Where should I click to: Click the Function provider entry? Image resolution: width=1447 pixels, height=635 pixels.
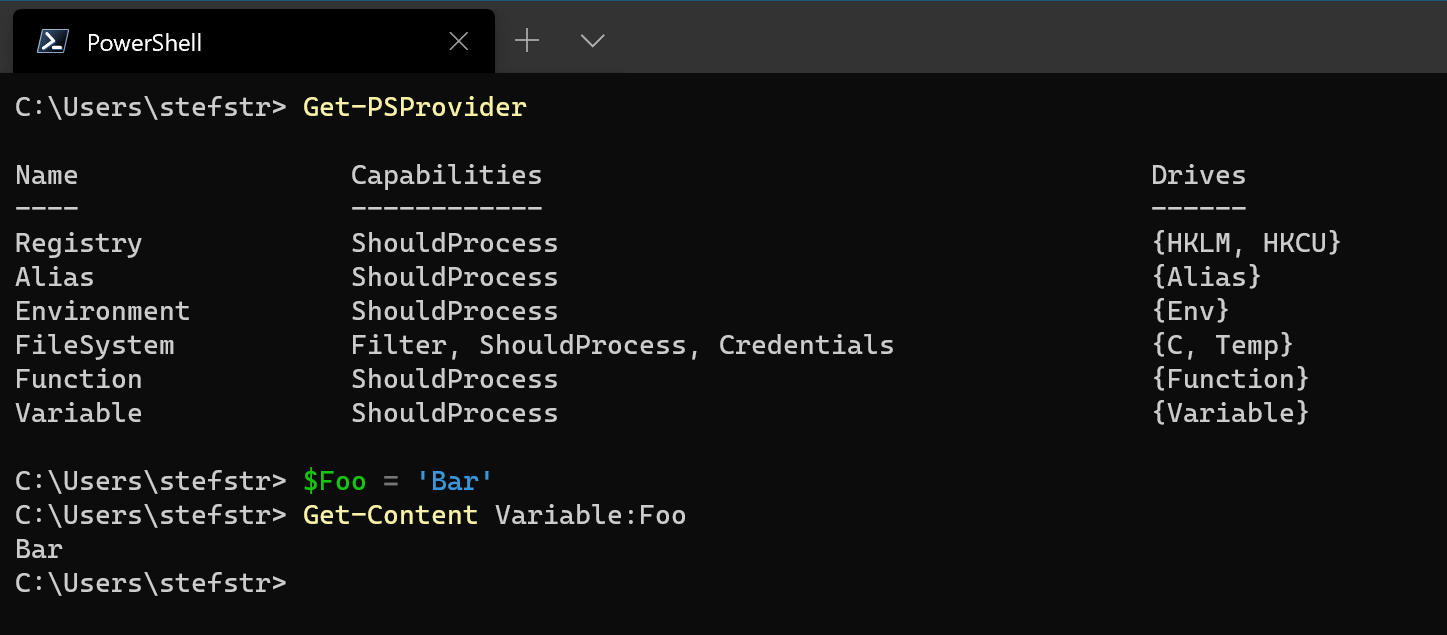tap(78, 378)
